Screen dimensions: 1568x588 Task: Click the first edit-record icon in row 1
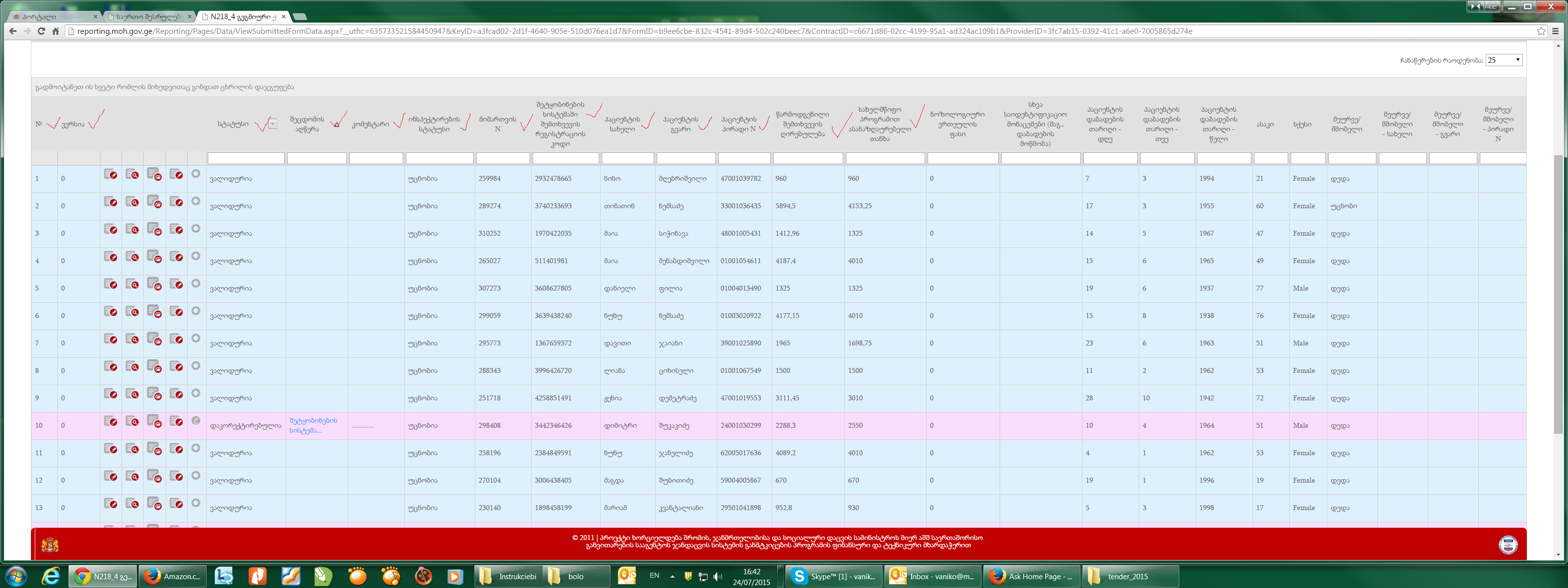tap(110, 175)
